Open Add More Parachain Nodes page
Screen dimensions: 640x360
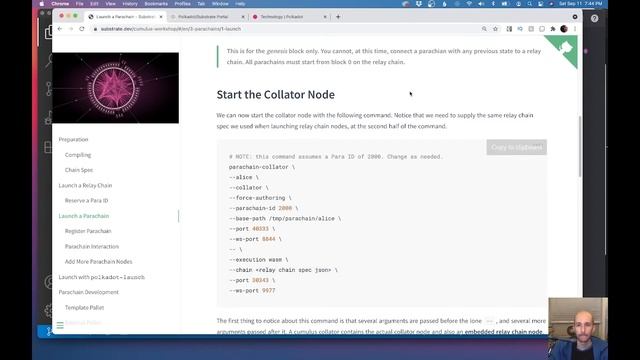[x=98, y=262]
